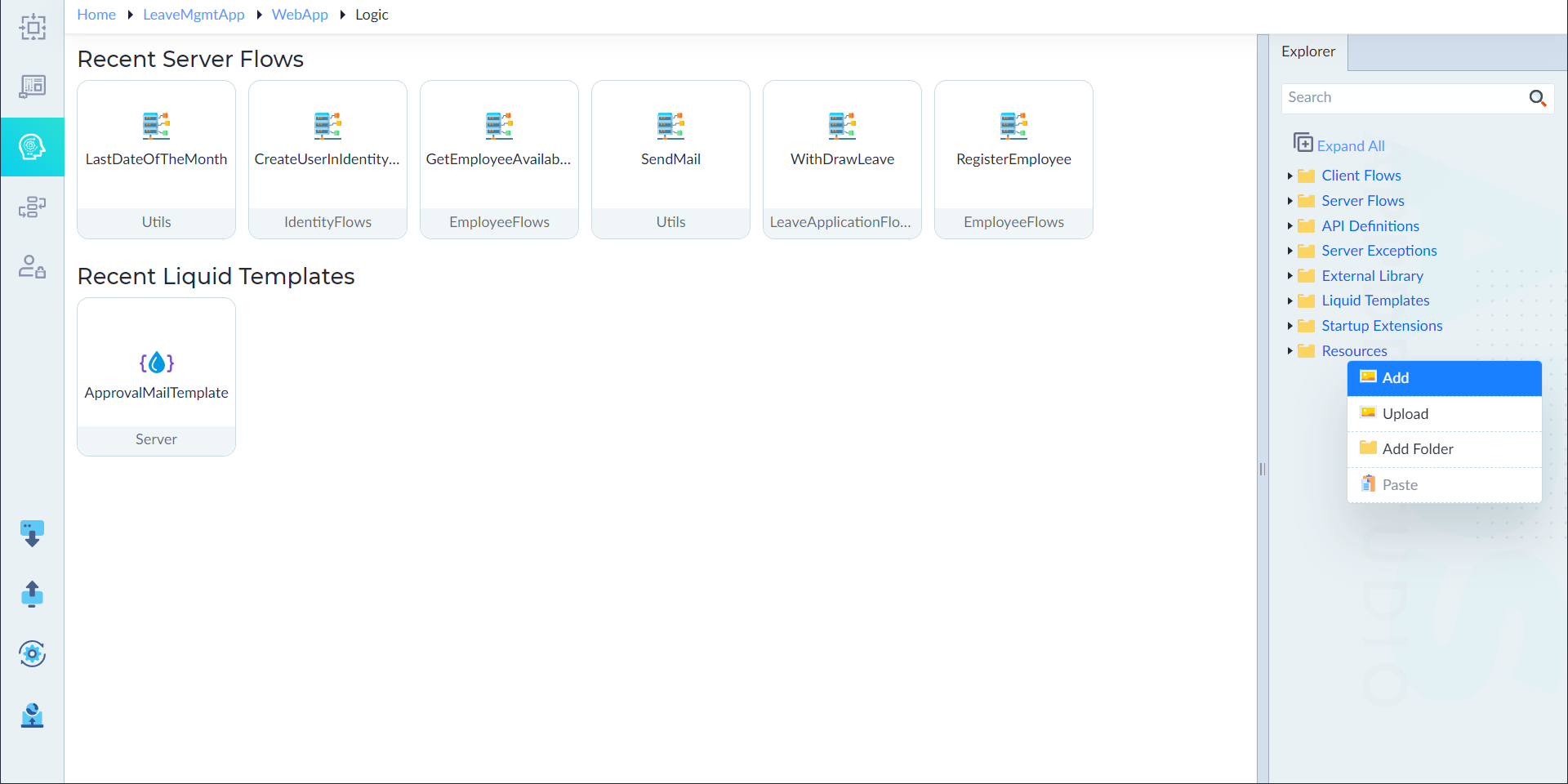Open the GetEmployeeAvailab... flow card
1568x784 pixels.
click(499, 159)
